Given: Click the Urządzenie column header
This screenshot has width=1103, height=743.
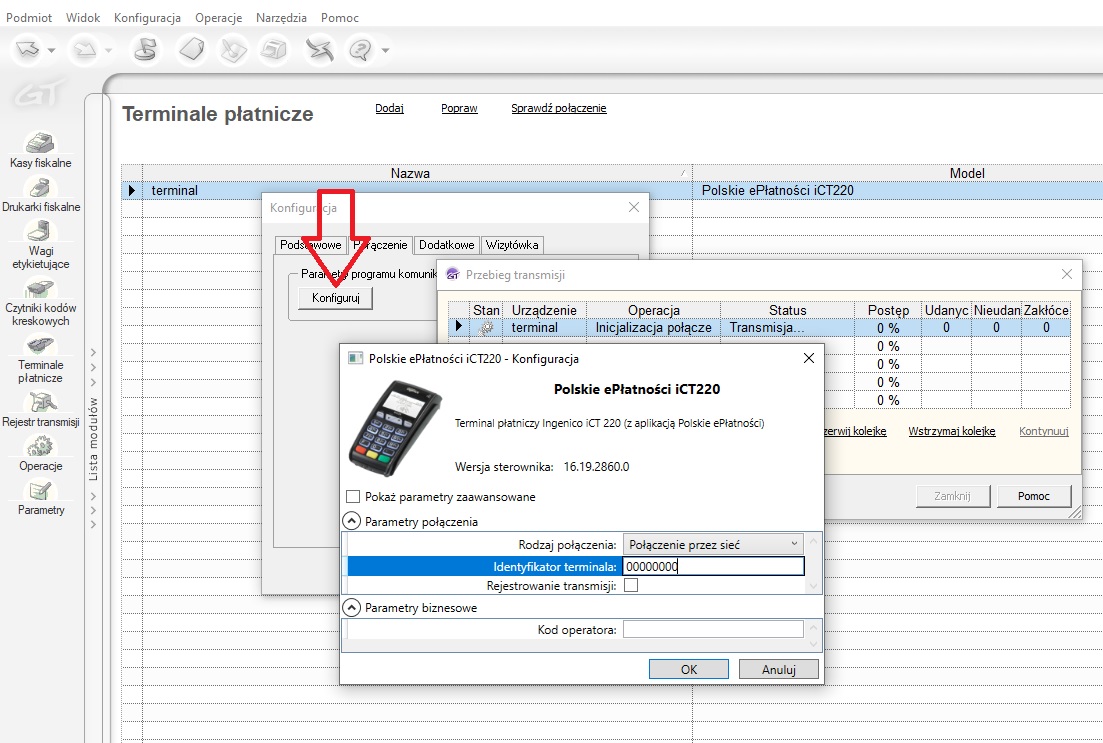Looking at the screenshot, I should 544,310.
